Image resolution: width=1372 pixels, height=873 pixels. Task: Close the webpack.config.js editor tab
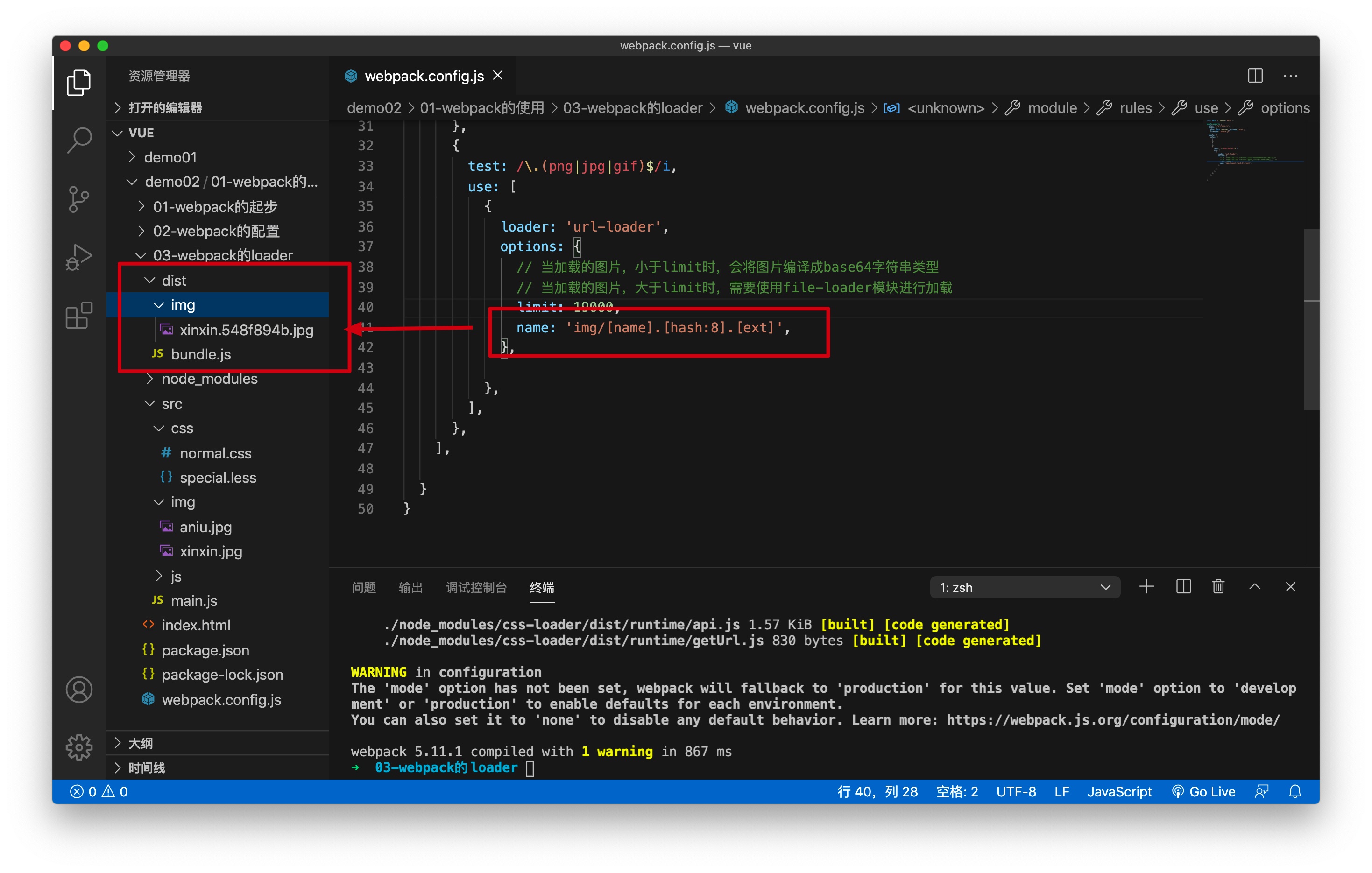(498, 76)
